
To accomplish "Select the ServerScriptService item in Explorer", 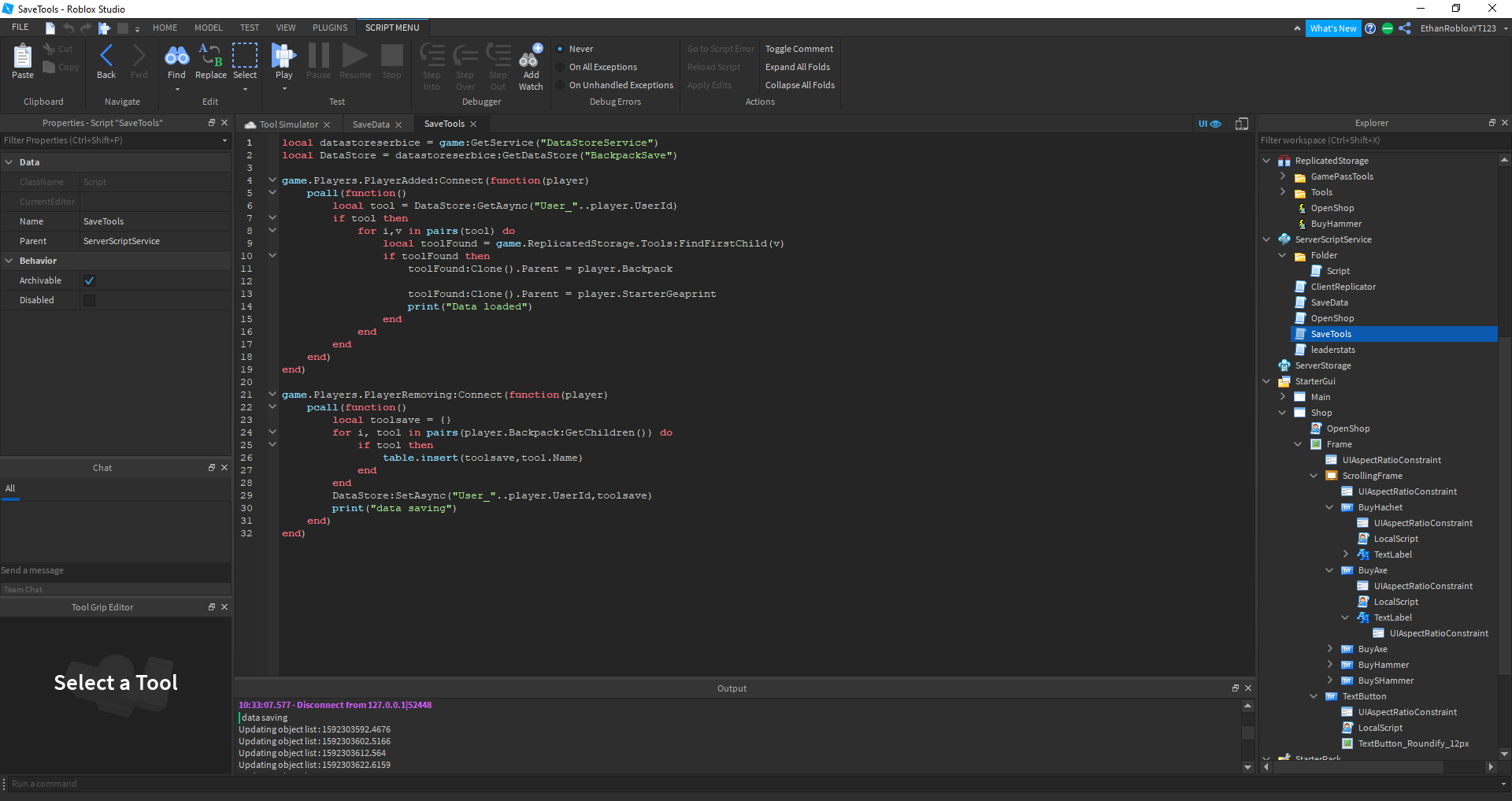I will (x=1333, y=239).
